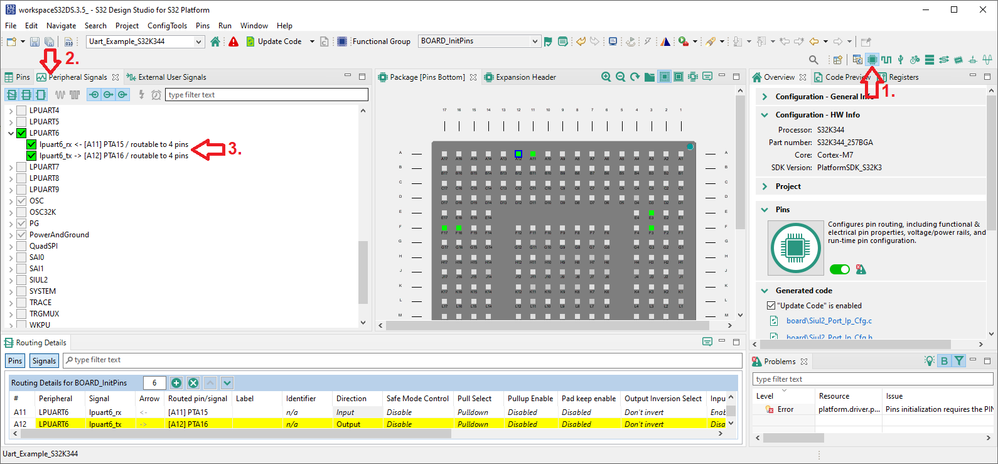Click the lightning bolt icon in signals toolbar
Image resolution: width=998 pixels, height=464 pixels.
point(142,95)
